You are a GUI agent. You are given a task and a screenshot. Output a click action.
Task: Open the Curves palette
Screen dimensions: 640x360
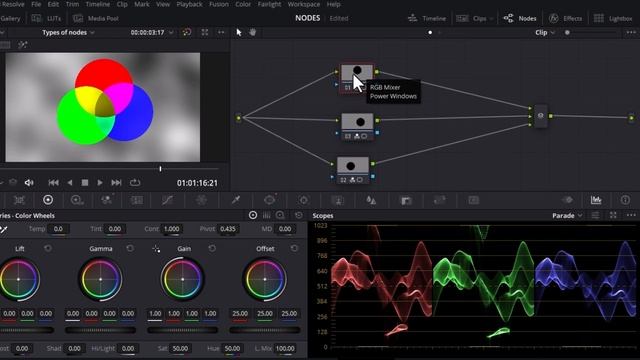pos(167,200)
